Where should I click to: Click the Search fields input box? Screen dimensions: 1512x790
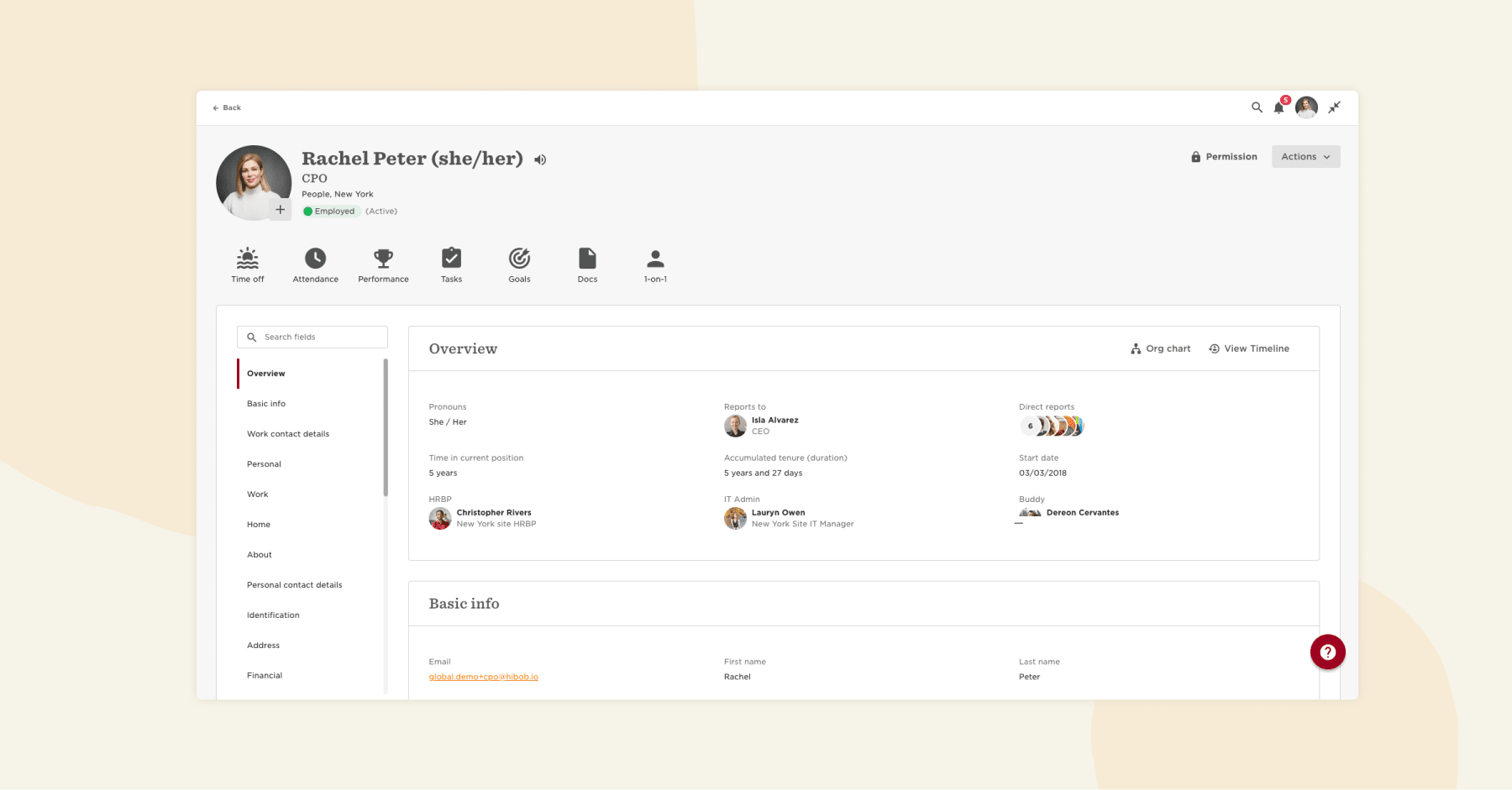312,337
